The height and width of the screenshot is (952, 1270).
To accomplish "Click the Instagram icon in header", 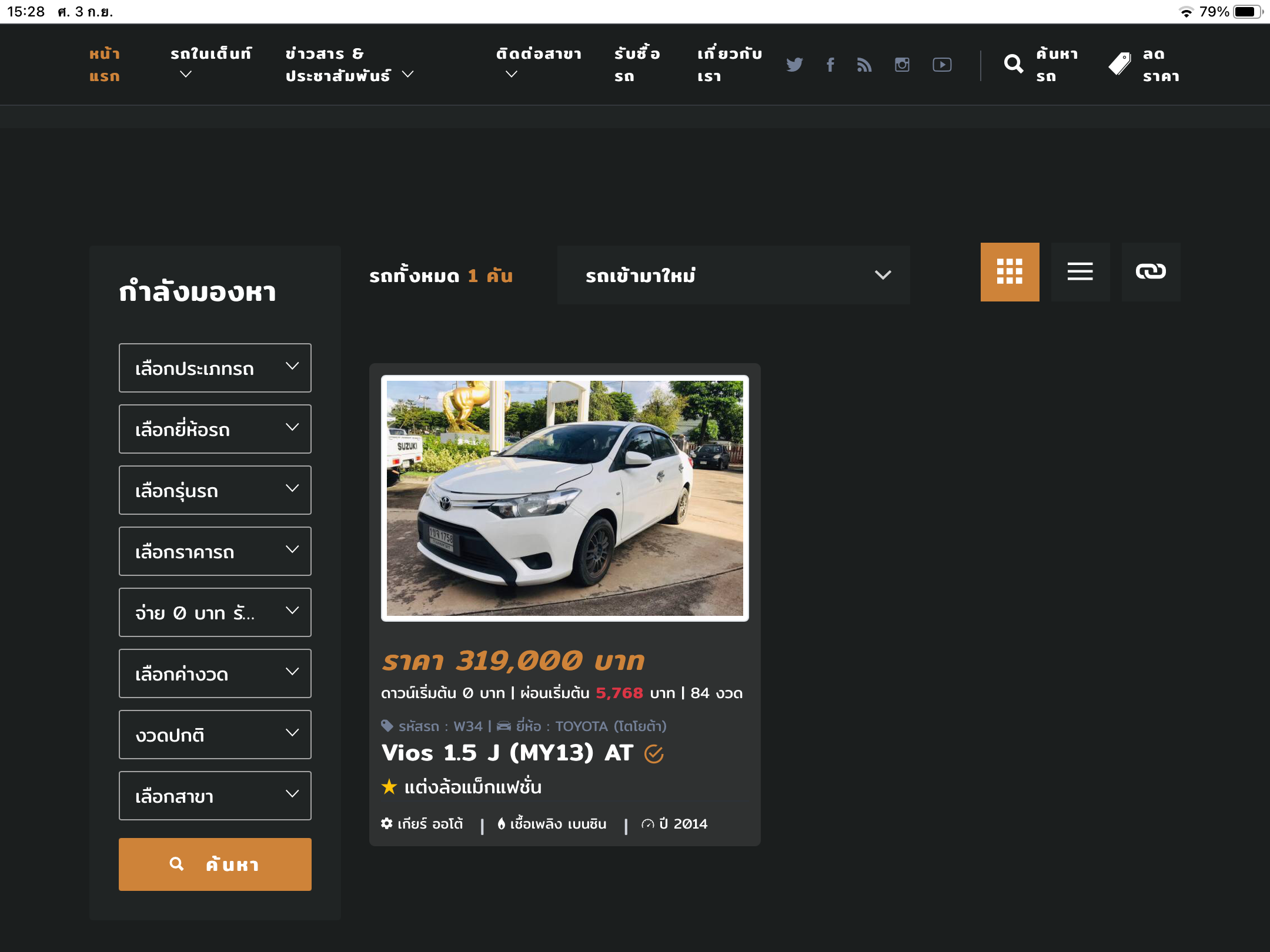I will [902, 65].
